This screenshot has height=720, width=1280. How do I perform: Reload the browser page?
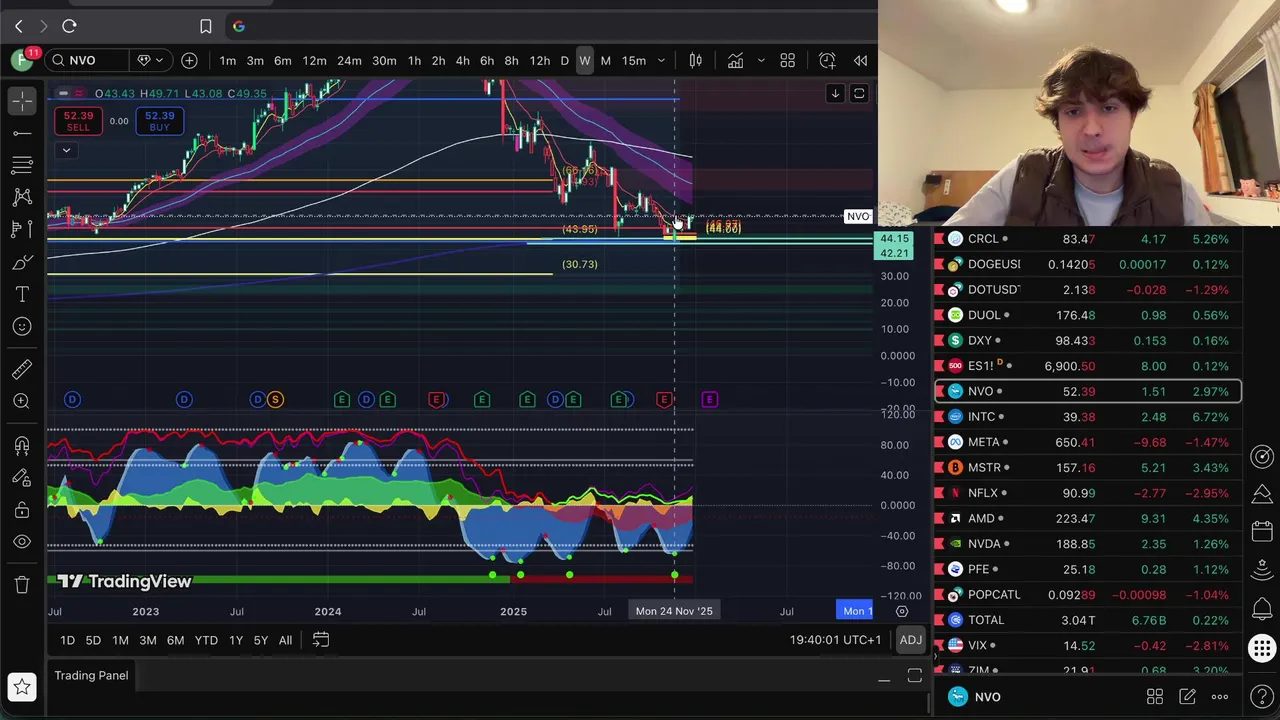69,26
